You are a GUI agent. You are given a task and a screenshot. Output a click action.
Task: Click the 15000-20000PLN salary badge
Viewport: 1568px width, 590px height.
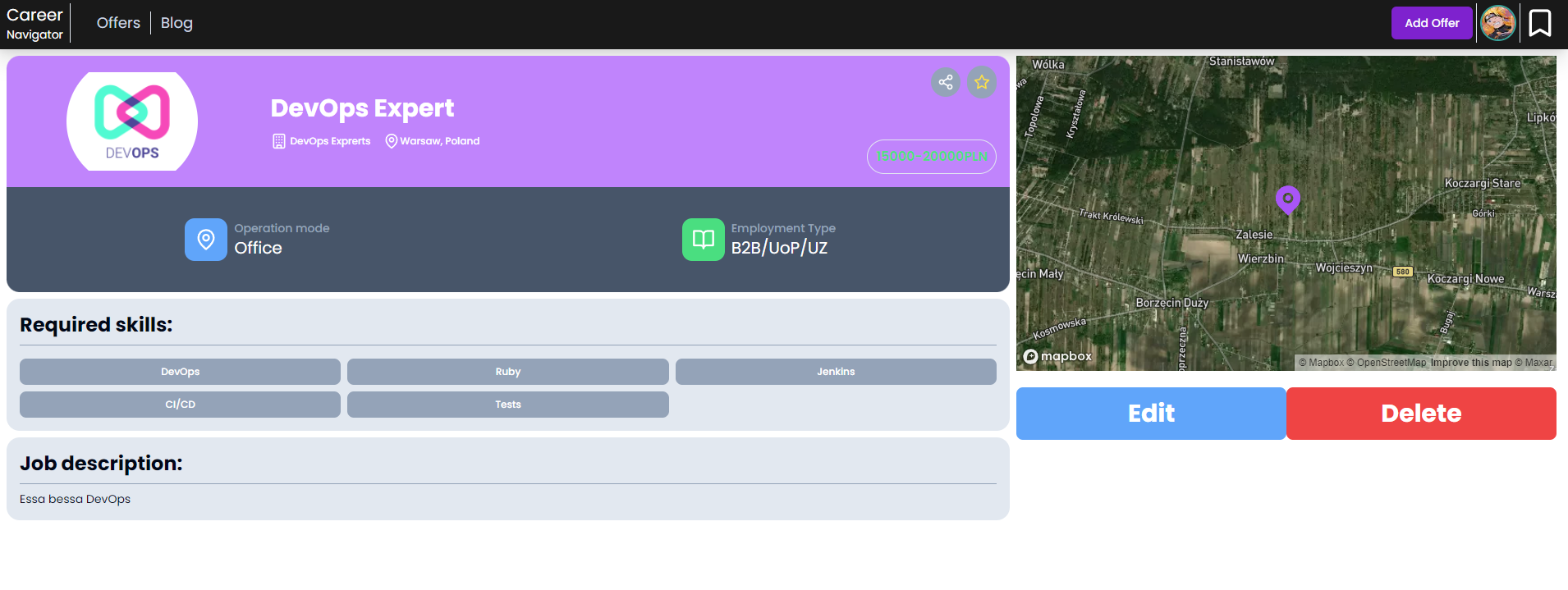tap(932, 156)
